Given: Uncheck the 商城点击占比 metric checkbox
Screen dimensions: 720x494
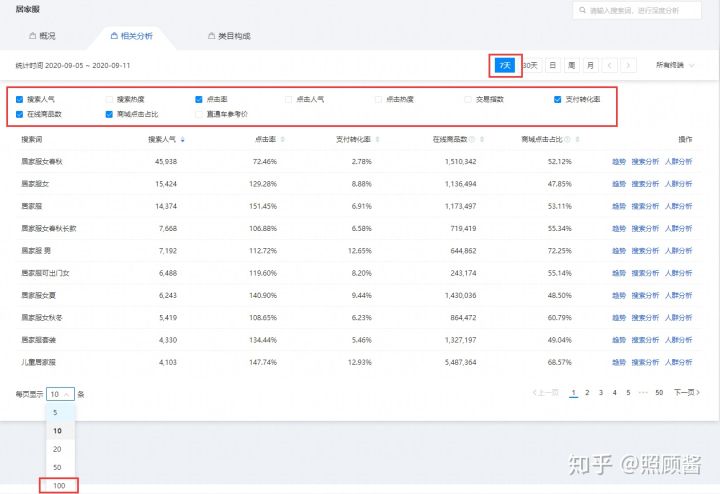Looking at the screenshot, I should (x=109, y=114).
